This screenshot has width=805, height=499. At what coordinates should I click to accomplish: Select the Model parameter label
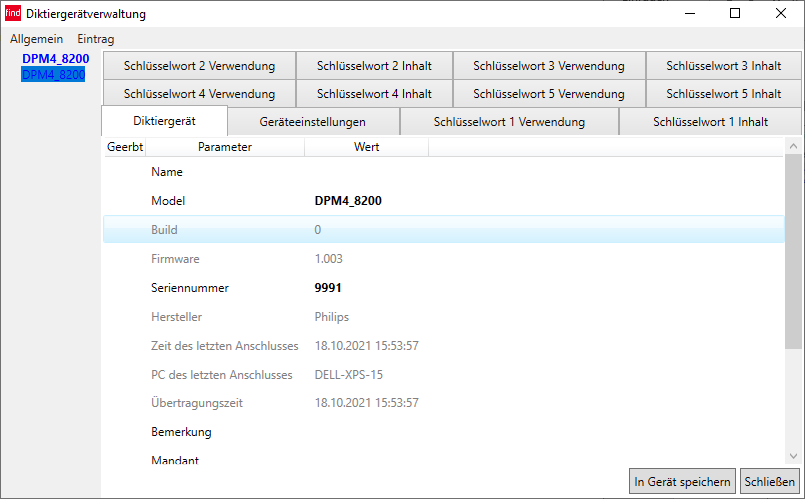tap(168, 201)
